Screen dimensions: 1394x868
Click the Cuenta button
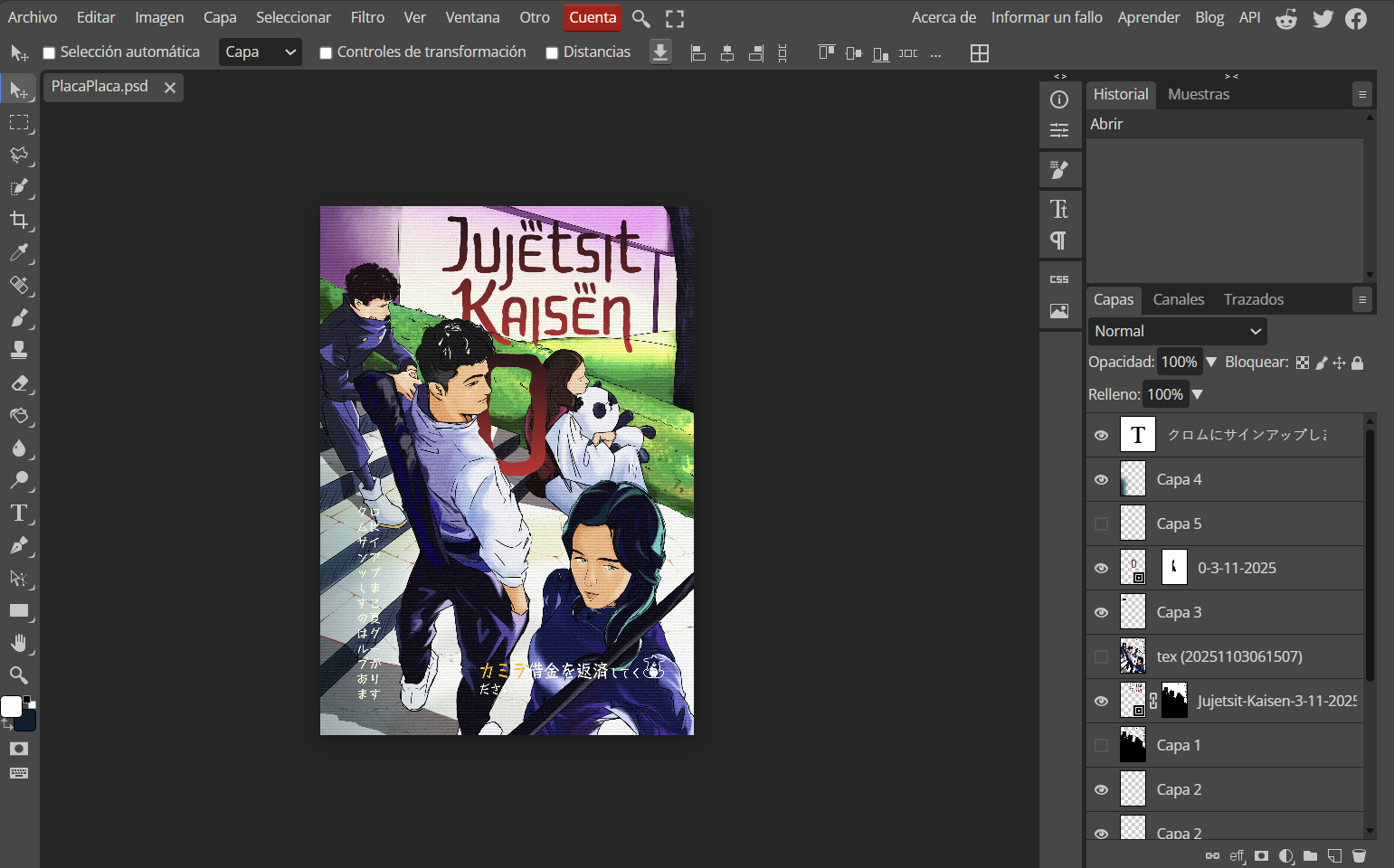[593, 17]
